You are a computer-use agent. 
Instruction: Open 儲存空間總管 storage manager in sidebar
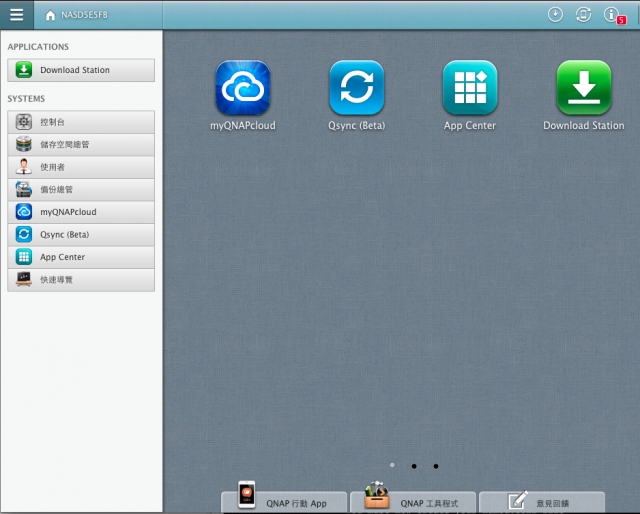pyautogui.click(x=81, y=145)
